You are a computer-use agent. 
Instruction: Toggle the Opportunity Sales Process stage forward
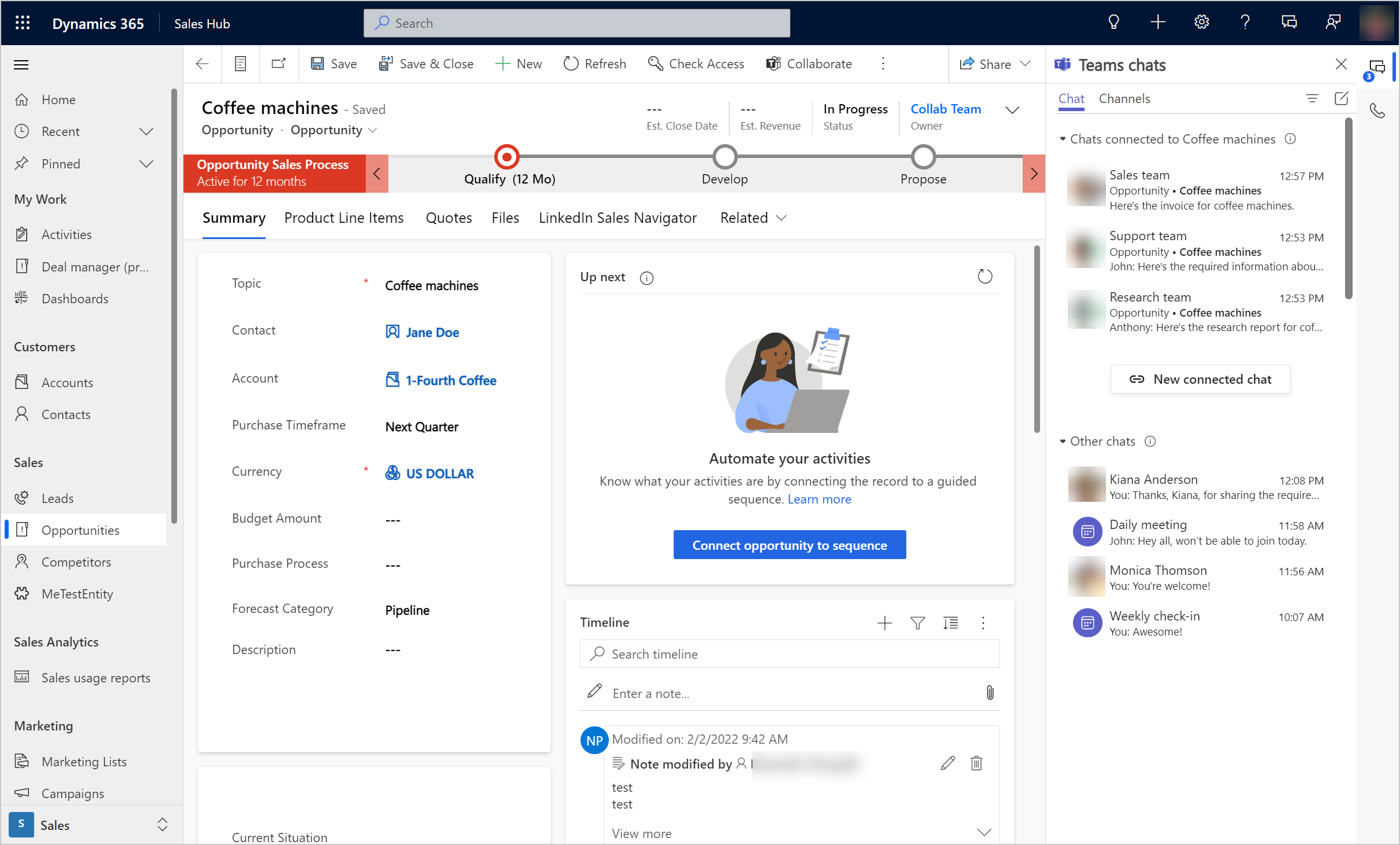[x=1034, y=172]
